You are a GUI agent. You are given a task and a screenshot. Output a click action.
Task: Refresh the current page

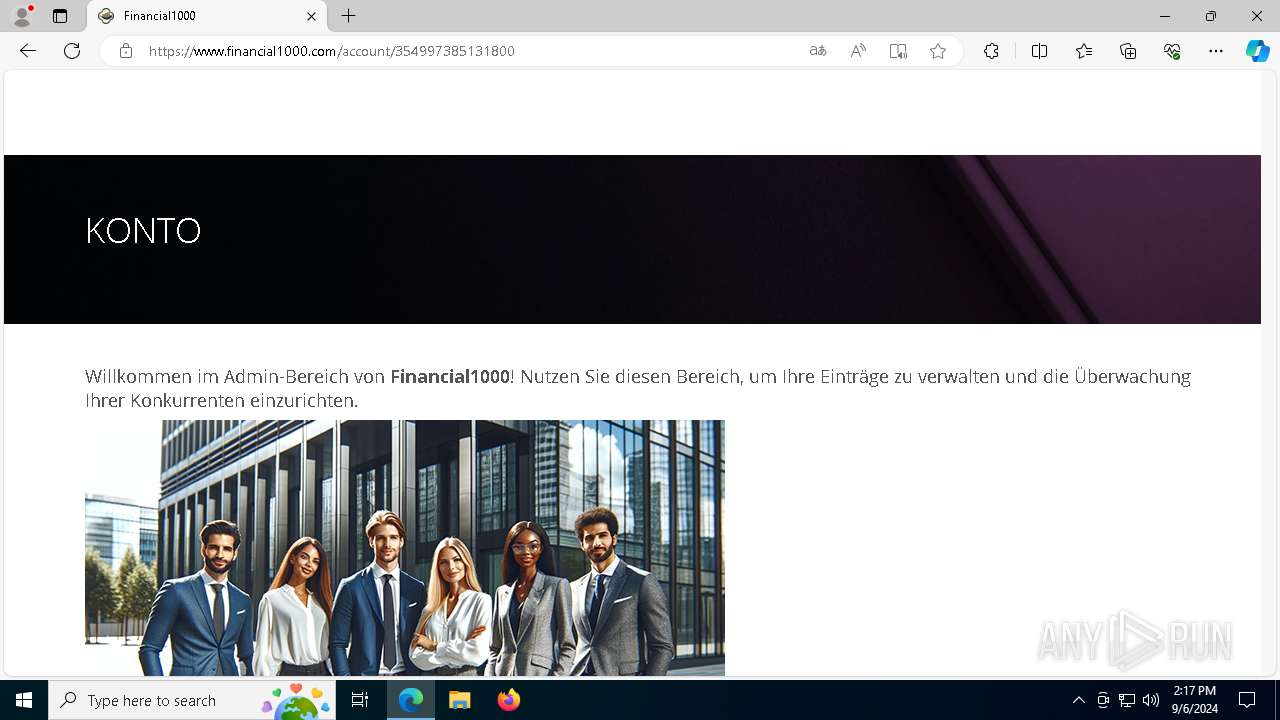(72, 51)
